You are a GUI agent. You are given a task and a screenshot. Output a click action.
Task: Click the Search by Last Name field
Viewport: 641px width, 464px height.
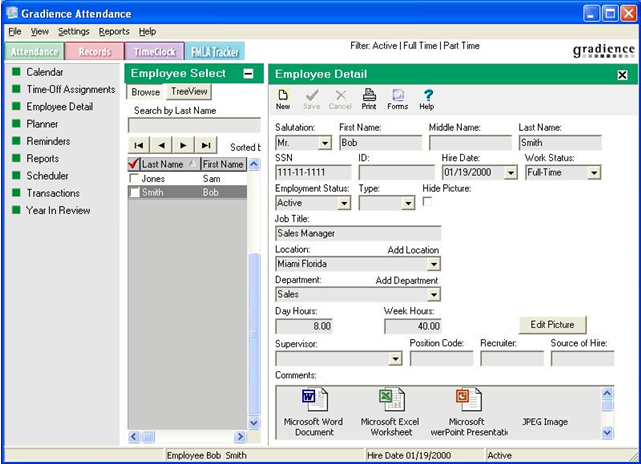pos(187,125)
